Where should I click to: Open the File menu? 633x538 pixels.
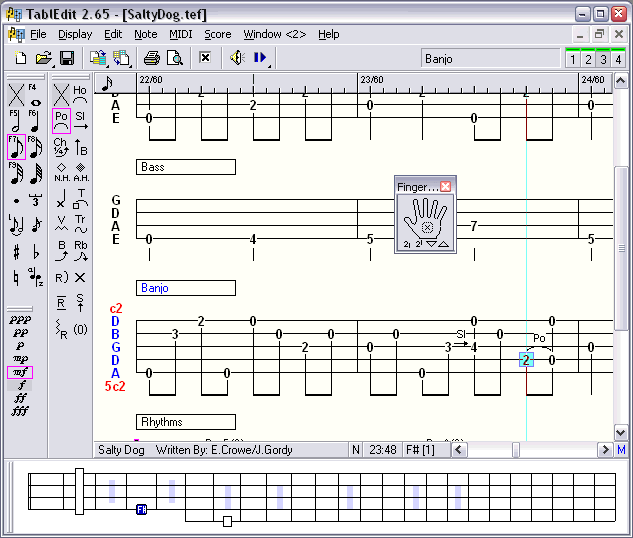(38, 34)
